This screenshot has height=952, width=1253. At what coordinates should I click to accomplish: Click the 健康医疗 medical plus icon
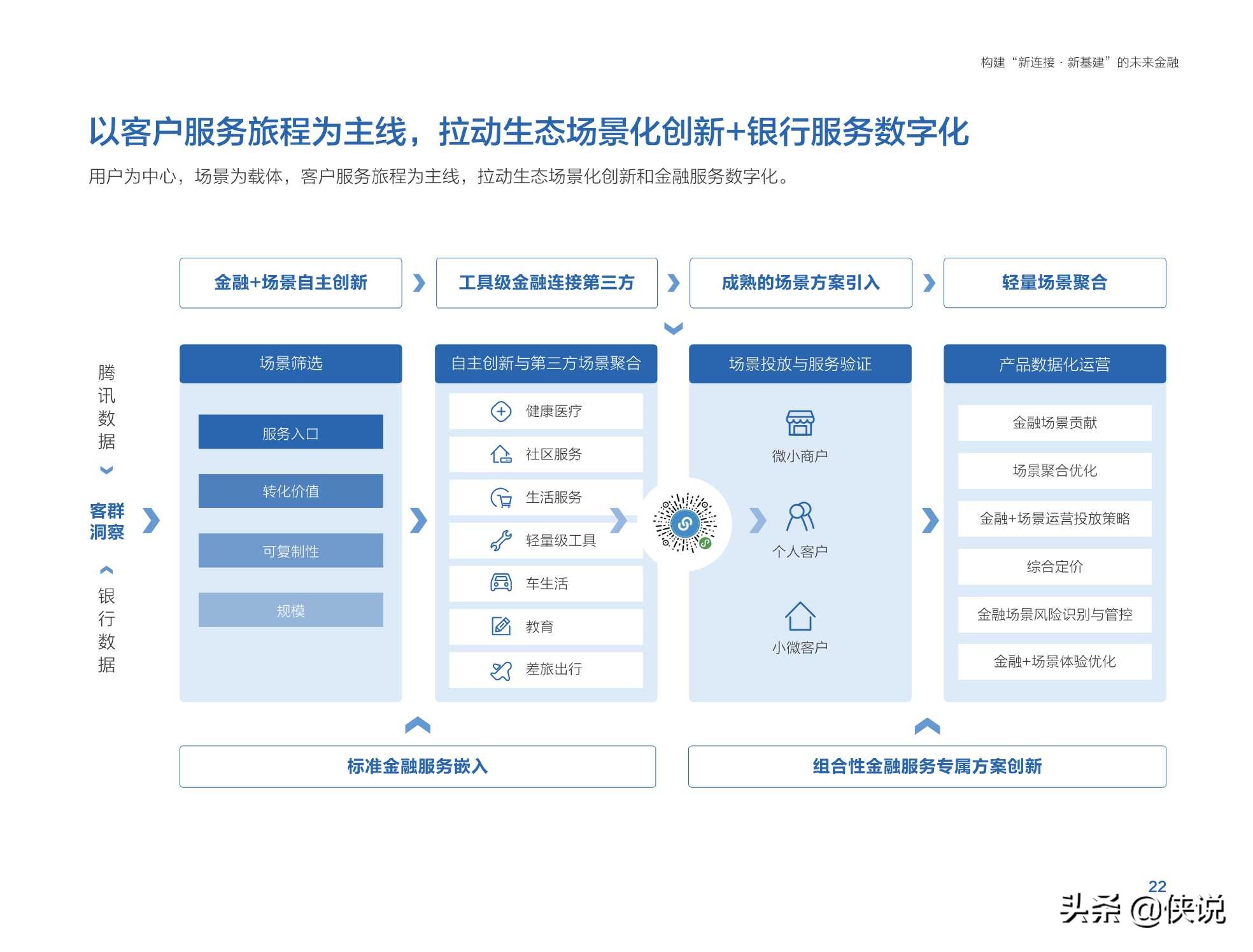tap(501, 411)
